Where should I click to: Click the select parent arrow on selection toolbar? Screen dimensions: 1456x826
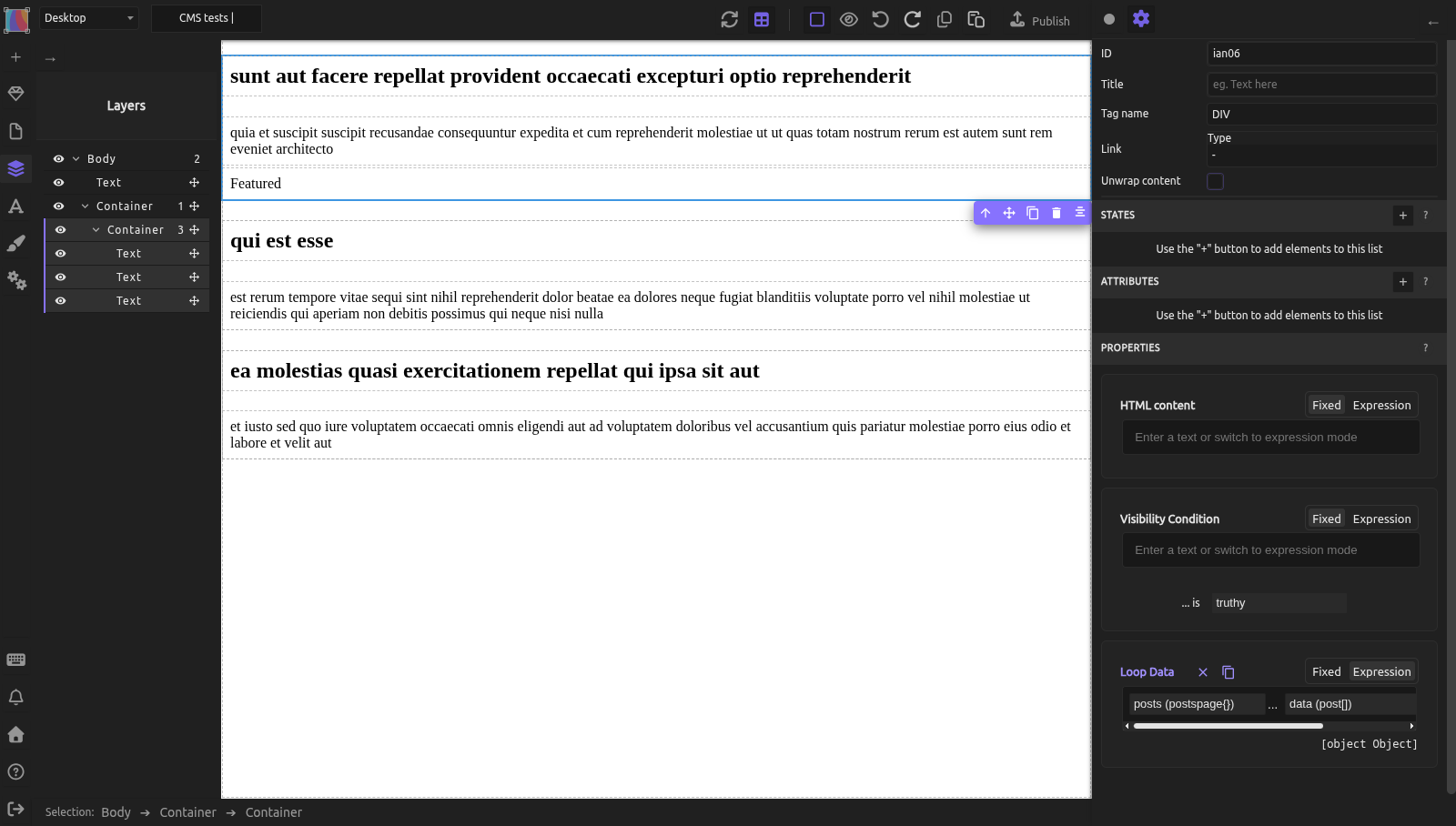(x=986, y=213)
